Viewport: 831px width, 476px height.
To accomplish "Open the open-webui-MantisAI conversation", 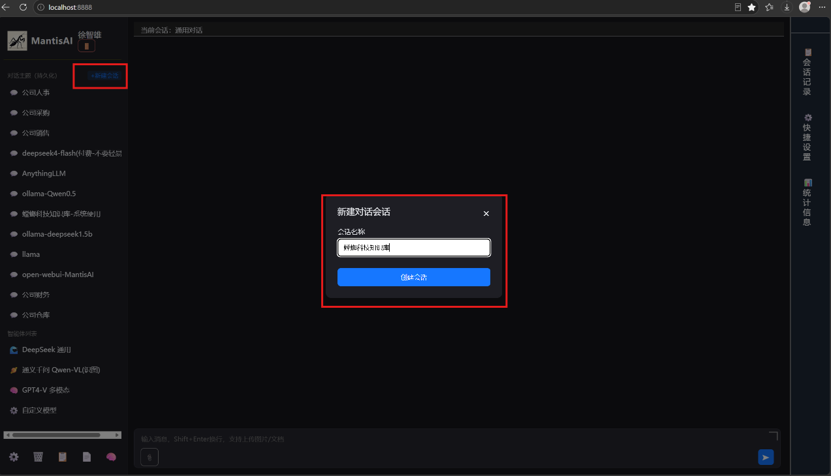I will 58,275.
